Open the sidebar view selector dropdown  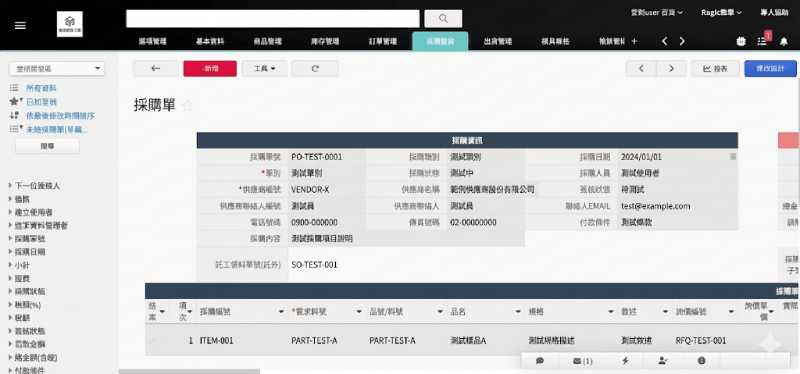[57, 68]
